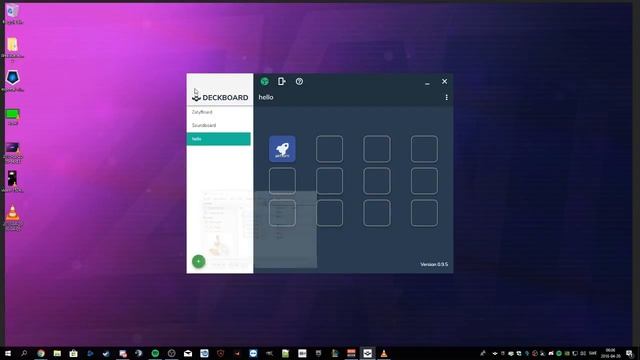The width and height of the screenshot is (640, 360).
Task: Open the Recycle Bin desktop icon
Action: tap(12, 13)
